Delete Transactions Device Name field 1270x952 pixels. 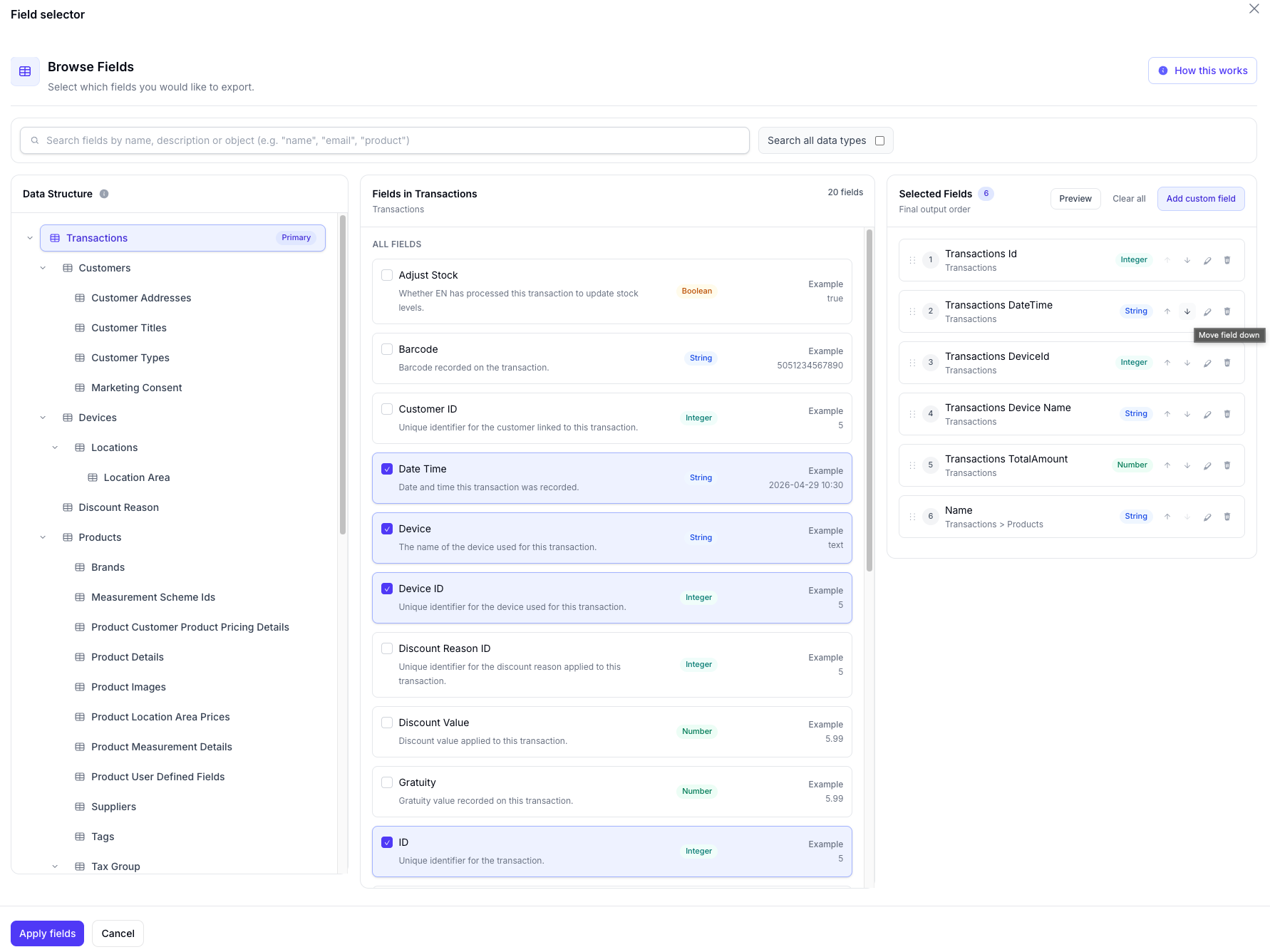coord(1227,414)
